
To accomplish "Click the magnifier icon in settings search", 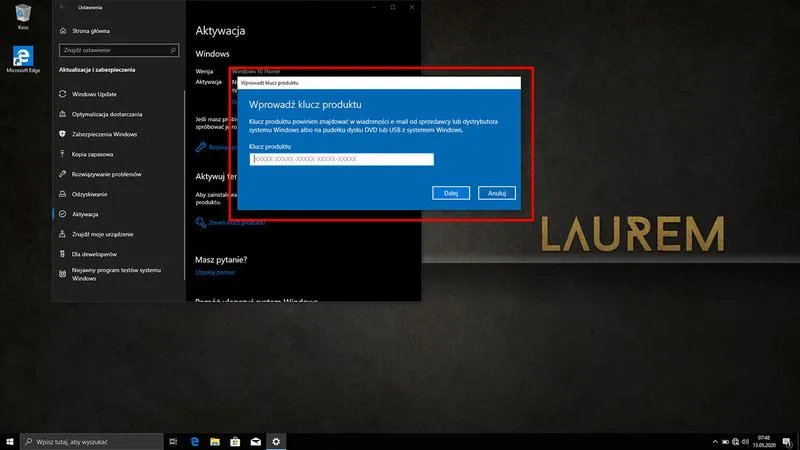I will point(173,50).
